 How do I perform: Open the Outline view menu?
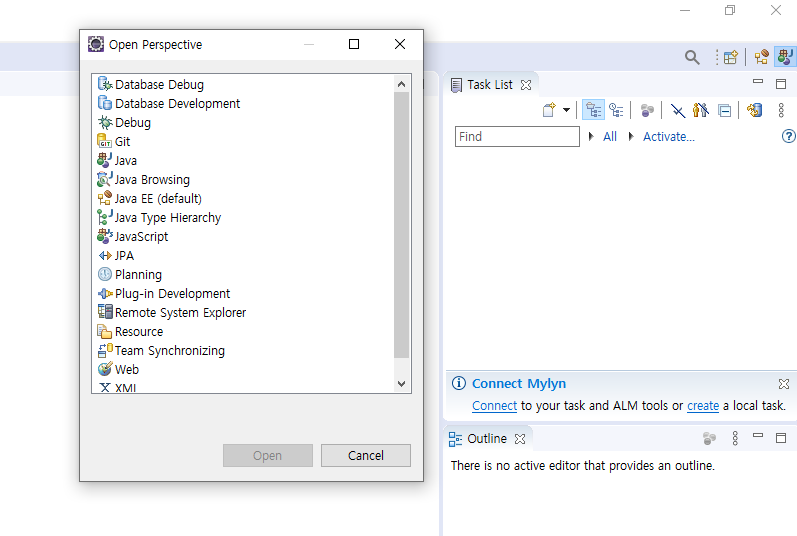[x=735, y=438]
